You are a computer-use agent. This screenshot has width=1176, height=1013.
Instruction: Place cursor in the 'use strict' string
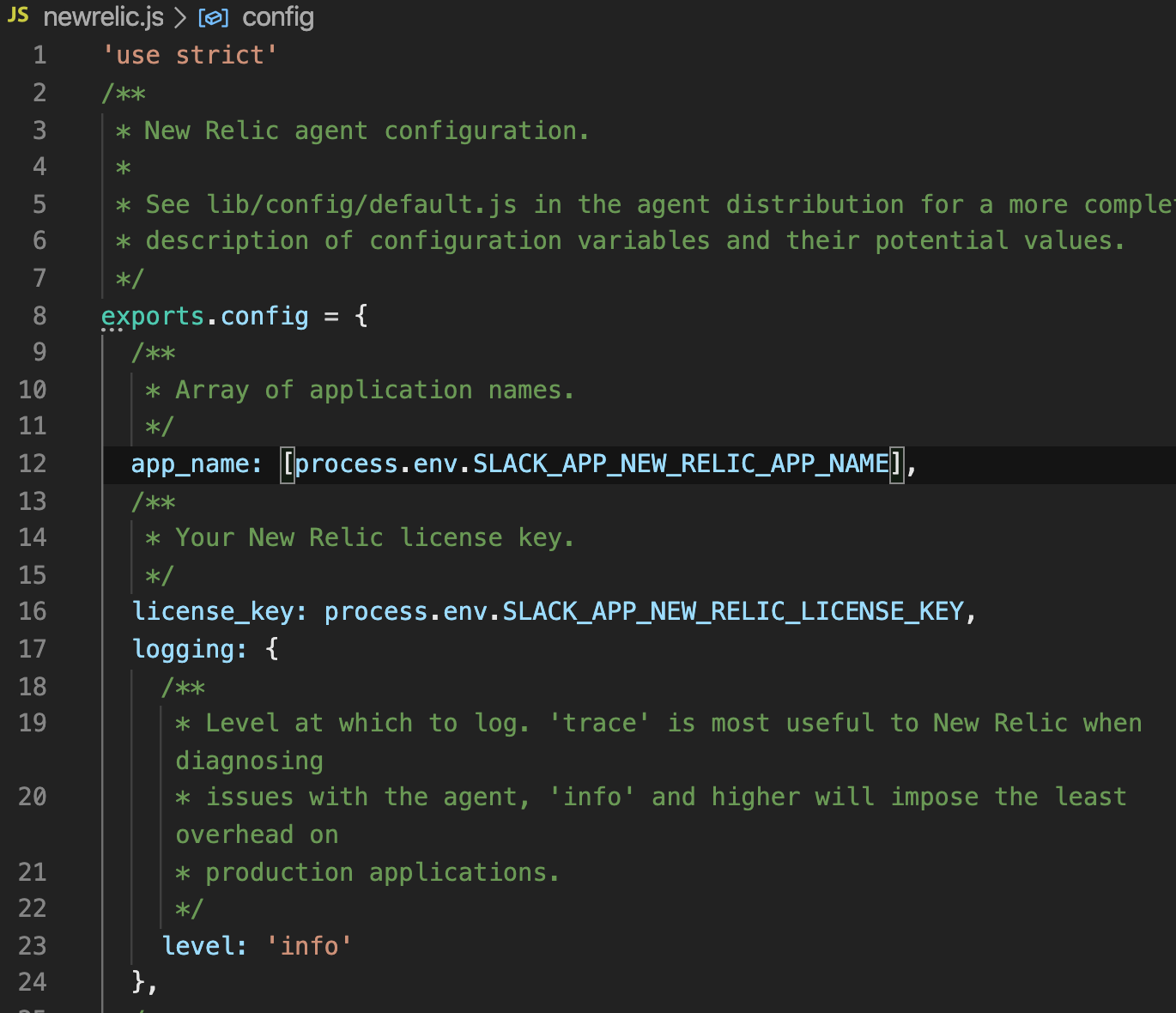click(190, 56)
